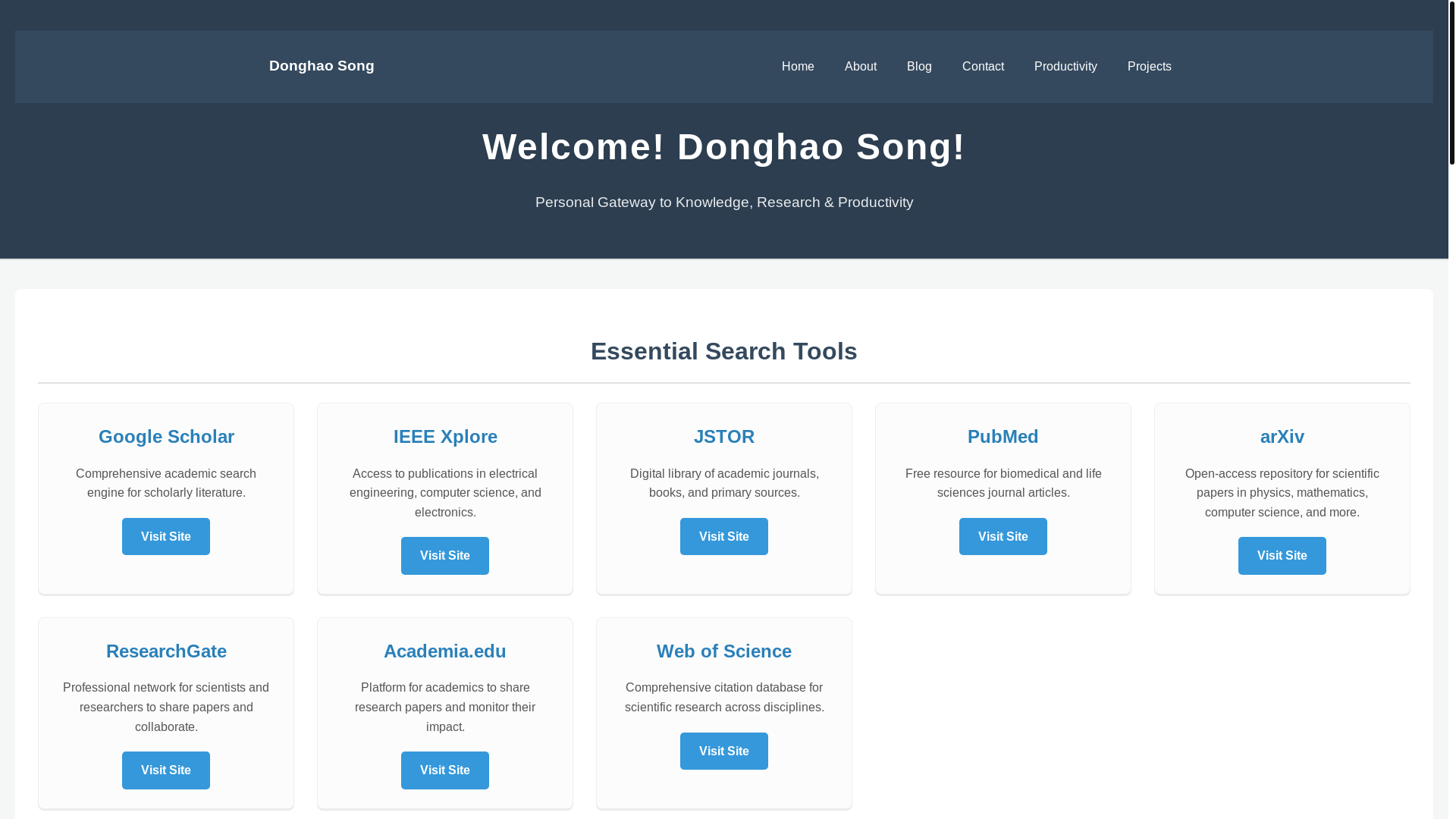The height and width of the screenshot is (819, 1456).
Task: Select Contact in the navigation bar
Action: [983, 67]
